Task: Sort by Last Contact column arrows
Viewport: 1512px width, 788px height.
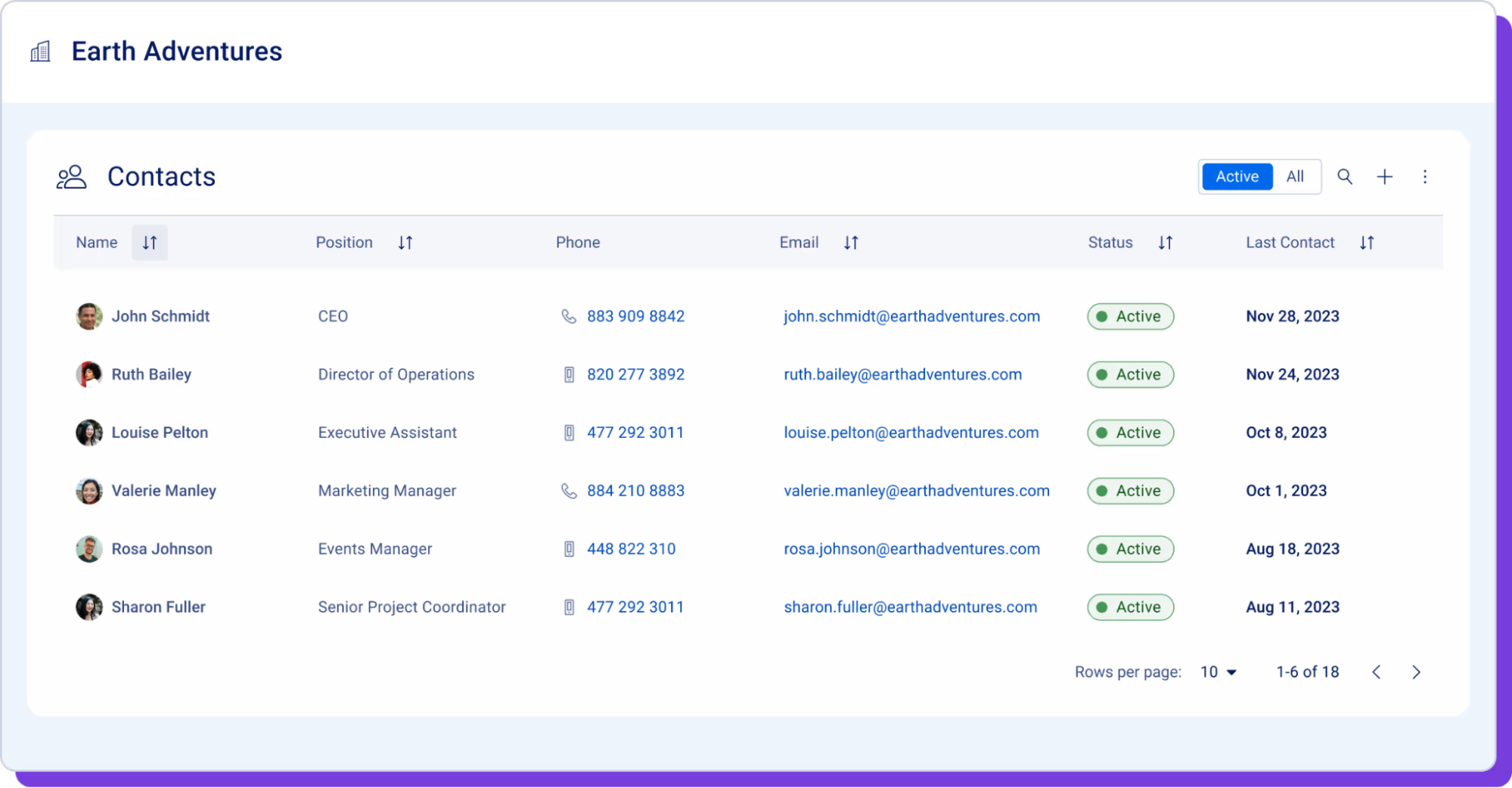Action: tap(1366, 243)
